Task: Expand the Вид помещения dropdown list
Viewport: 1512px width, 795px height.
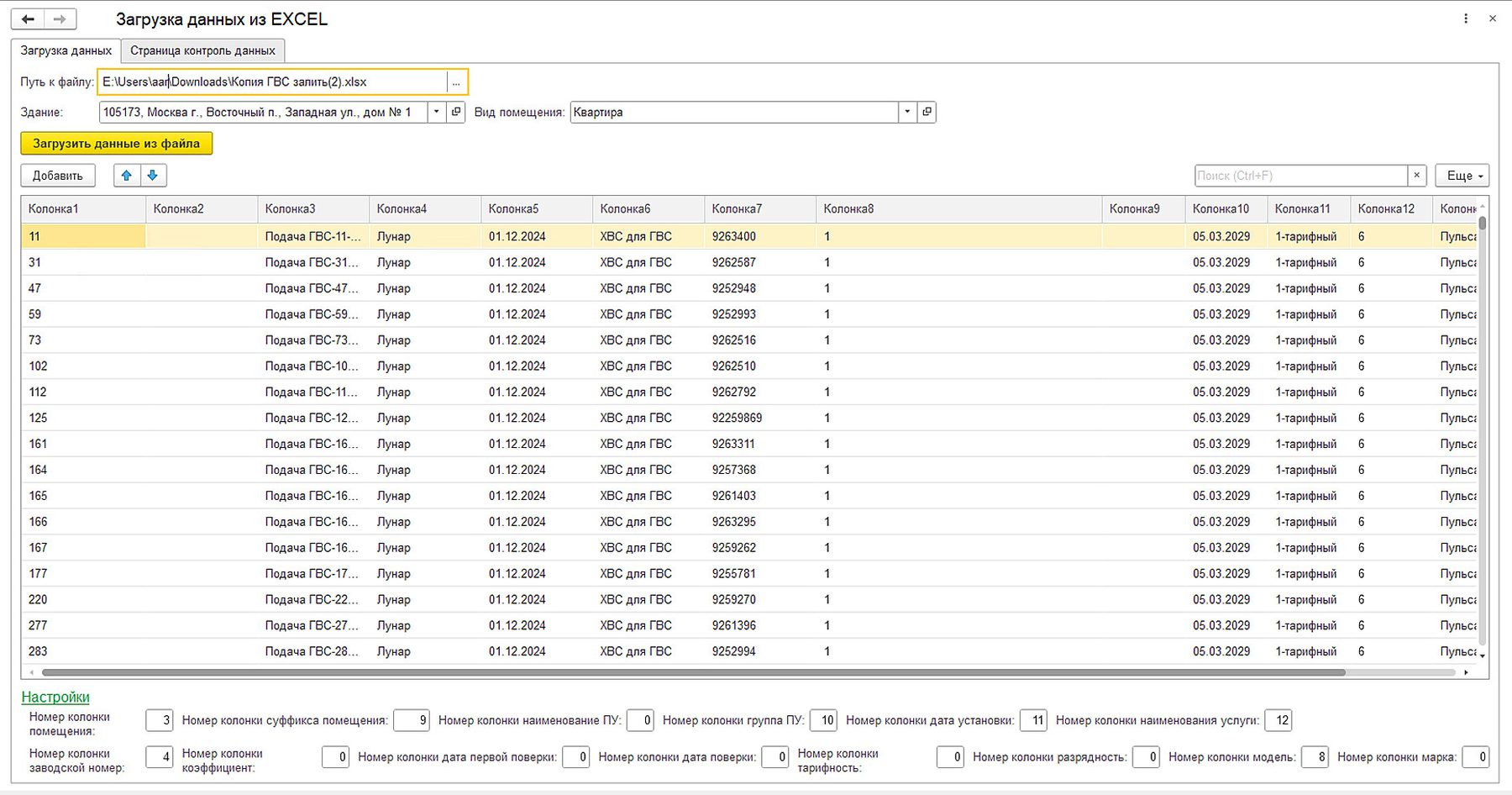Action: (x=907, y=112)
